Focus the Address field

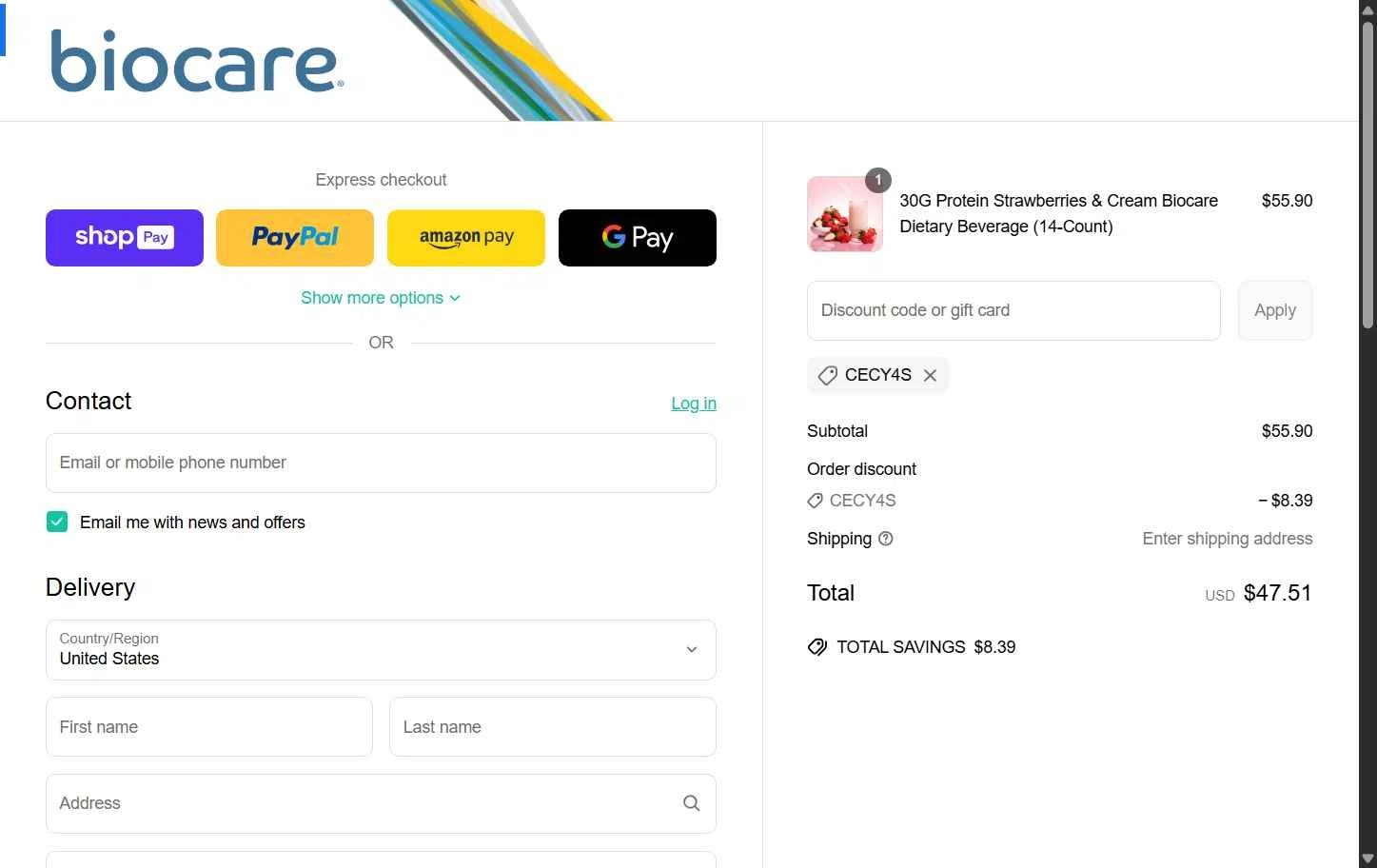(x=381, y=803)
